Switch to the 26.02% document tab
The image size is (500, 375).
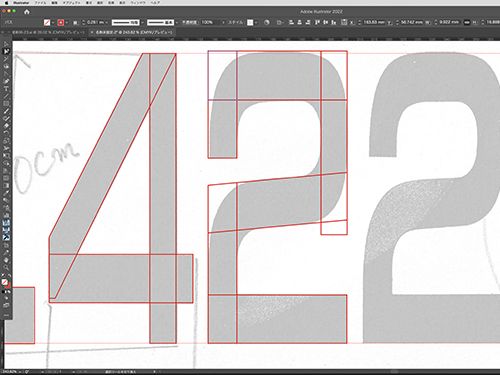click(x=48, y=32)
